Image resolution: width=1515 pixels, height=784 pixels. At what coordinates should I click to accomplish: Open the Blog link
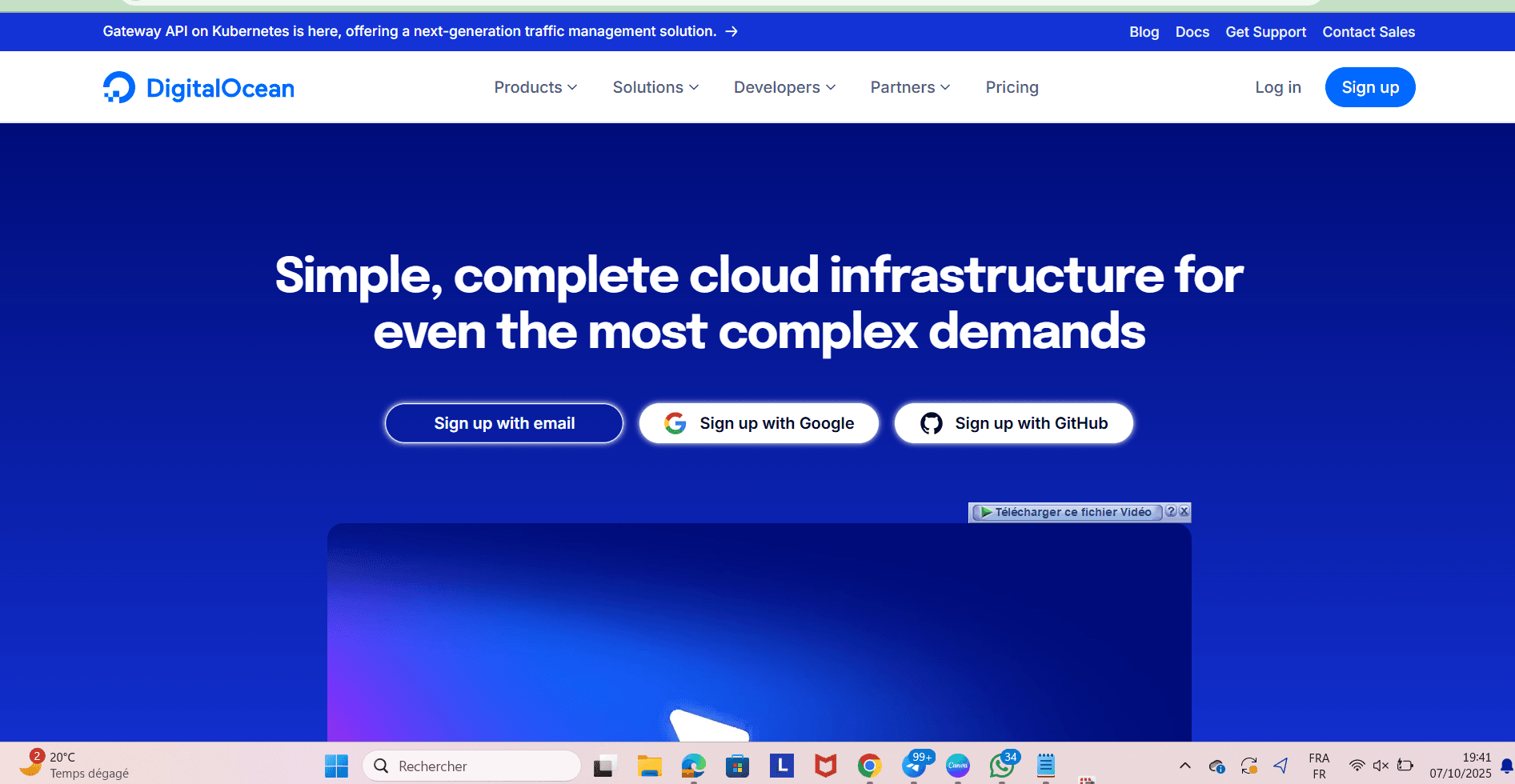click(1144, 32)
